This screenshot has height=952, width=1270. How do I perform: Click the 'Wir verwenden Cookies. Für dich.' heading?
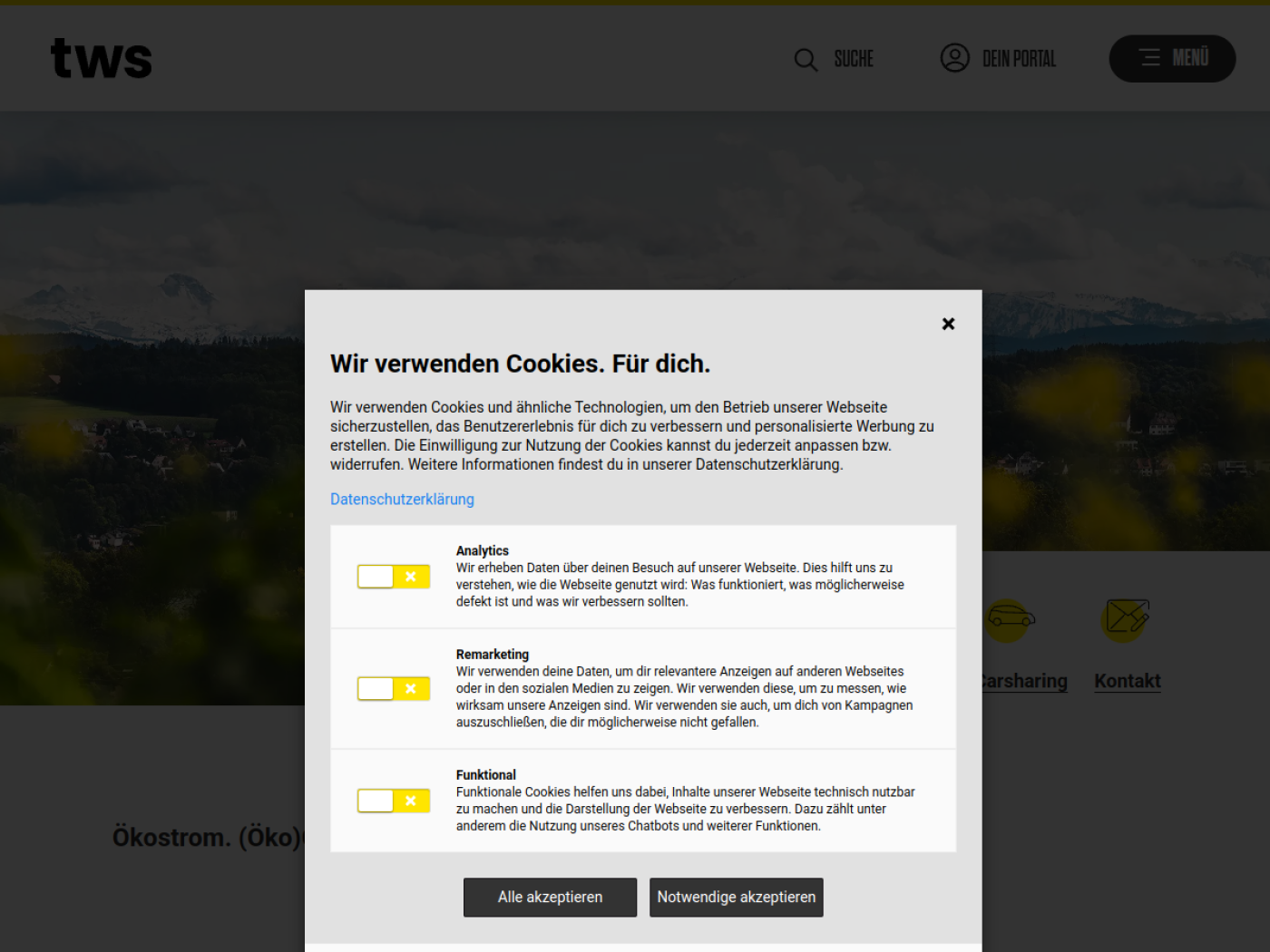pos(520,364)
